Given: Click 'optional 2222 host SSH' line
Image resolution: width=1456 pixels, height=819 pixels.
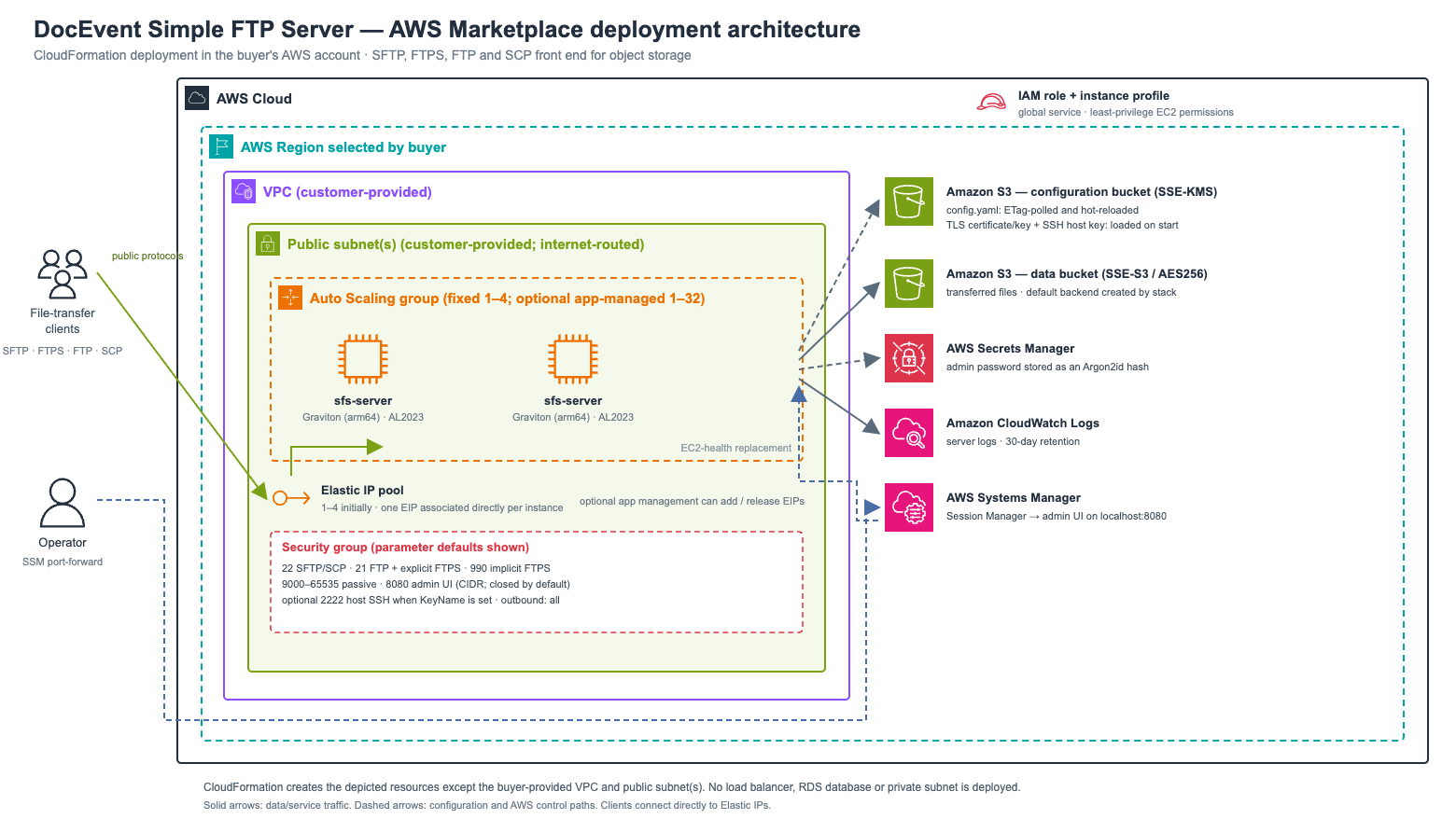Looking at the screenshot, I should pyautogui.click(x=421, y=600).
